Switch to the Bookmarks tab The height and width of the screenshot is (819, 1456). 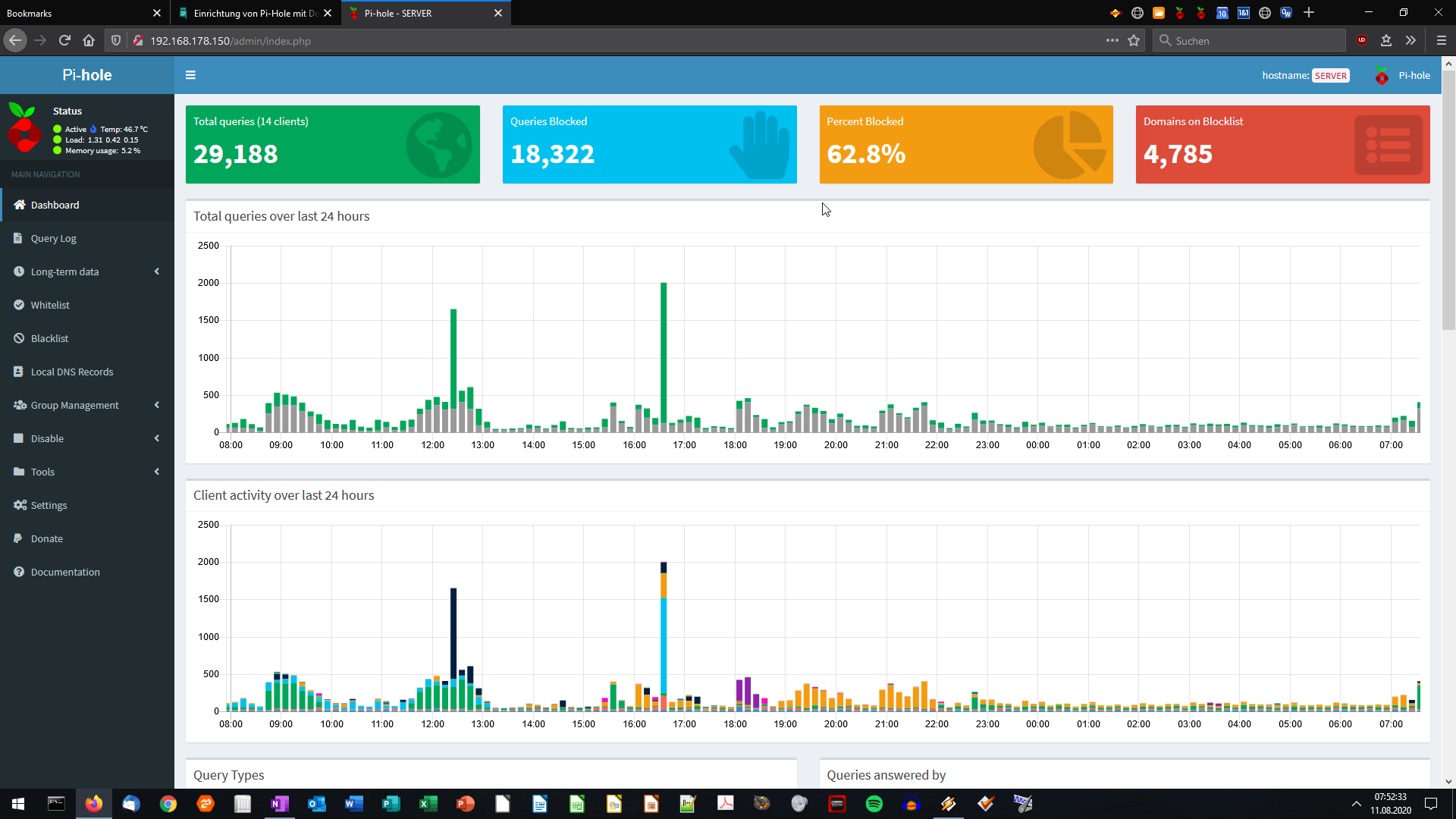pos(76,13)
